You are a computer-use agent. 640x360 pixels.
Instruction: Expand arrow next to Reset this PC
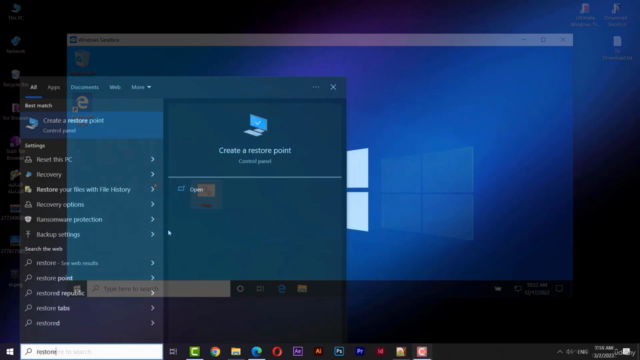[x=153, y=159]
